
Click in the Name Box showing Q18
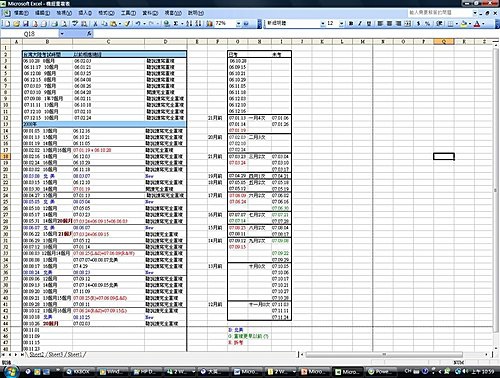[x=30, y=34]
